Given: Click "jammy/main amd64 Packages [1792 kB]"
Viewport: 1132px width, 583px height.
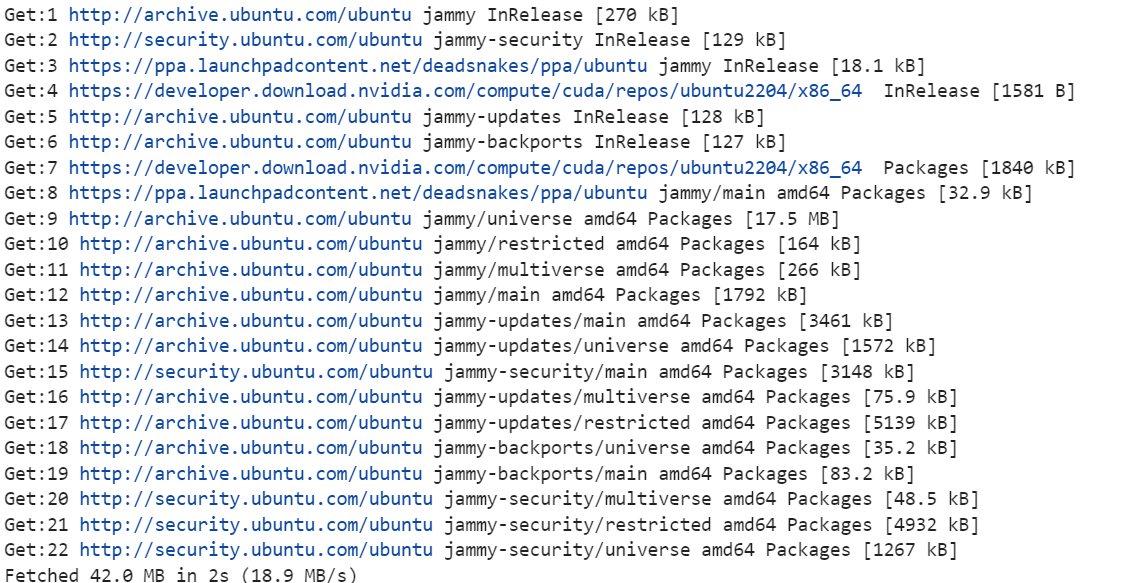Looking at the screenshot, I should (x=620, y=295).
